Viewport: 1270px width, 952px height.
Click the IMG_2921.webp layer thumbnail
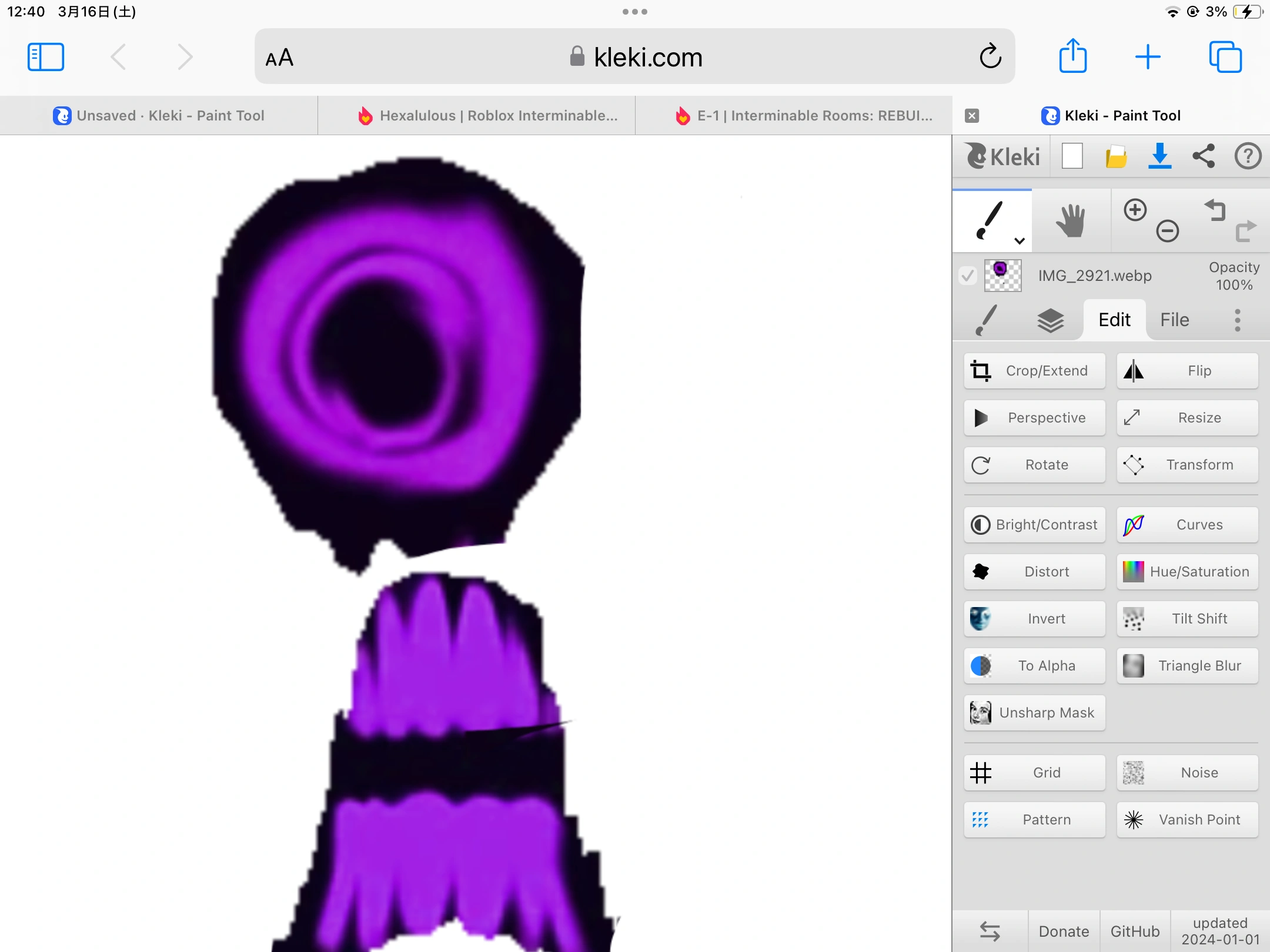[x=1002, y=276]
